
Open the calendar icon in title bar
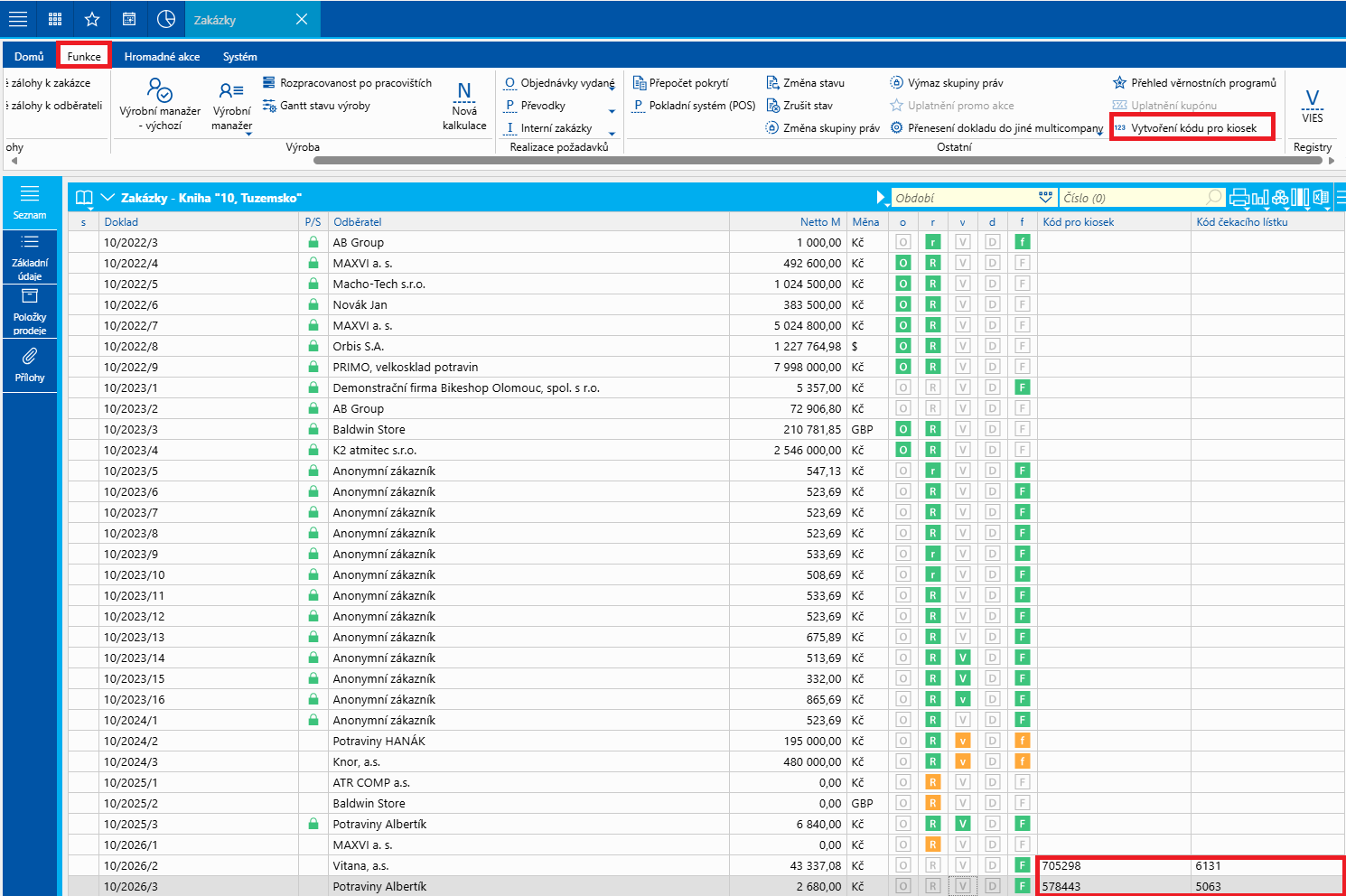(x=129, y=19)
